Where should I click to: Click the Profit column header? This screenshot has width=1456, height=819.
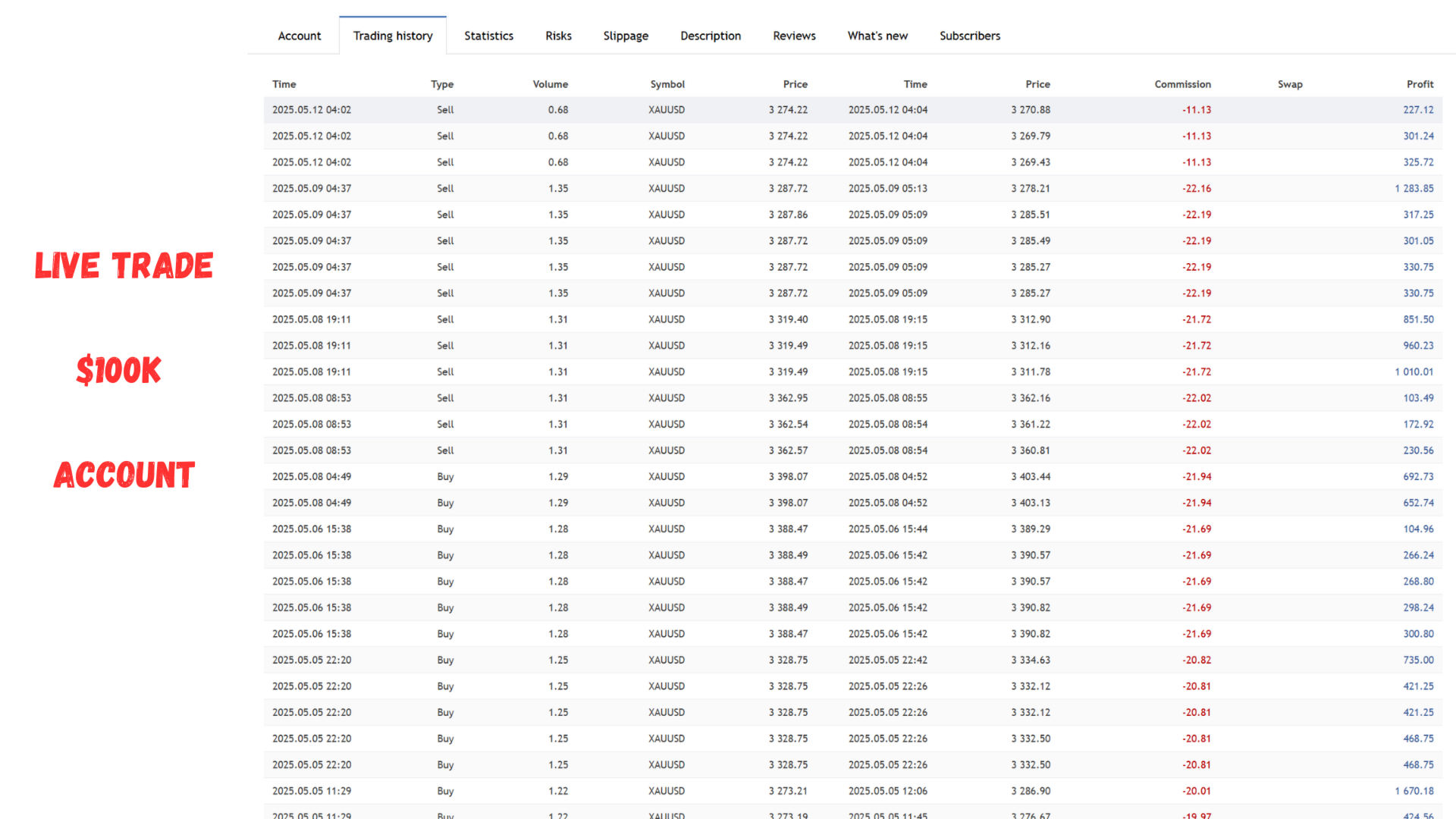click(1420, 84)
